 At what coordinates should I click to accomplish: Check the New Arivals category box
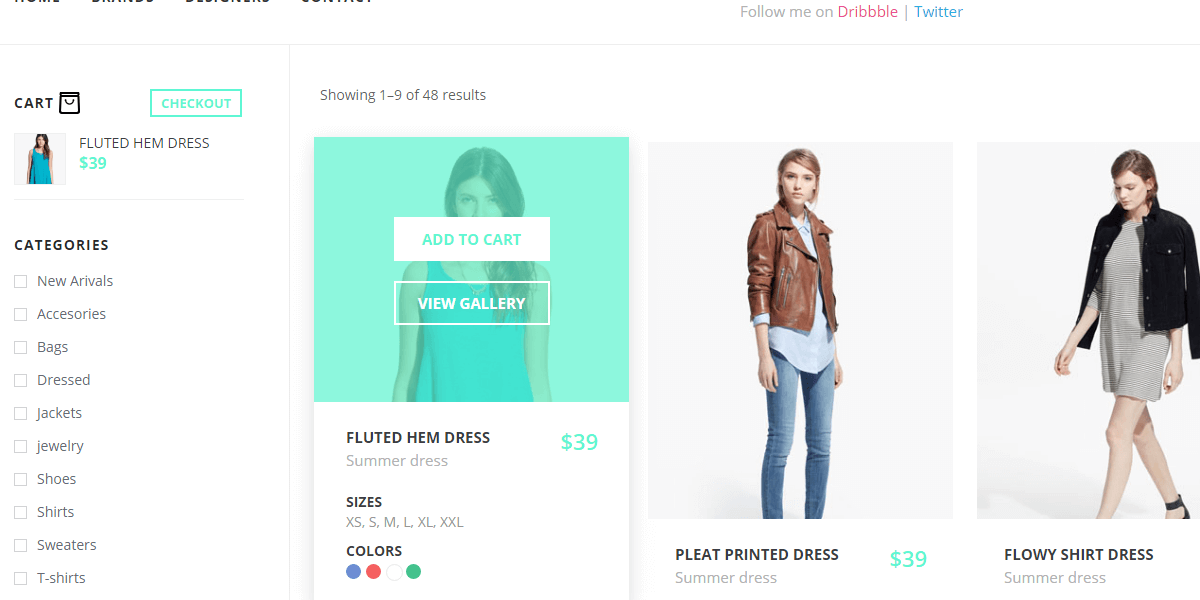[20, 282]
